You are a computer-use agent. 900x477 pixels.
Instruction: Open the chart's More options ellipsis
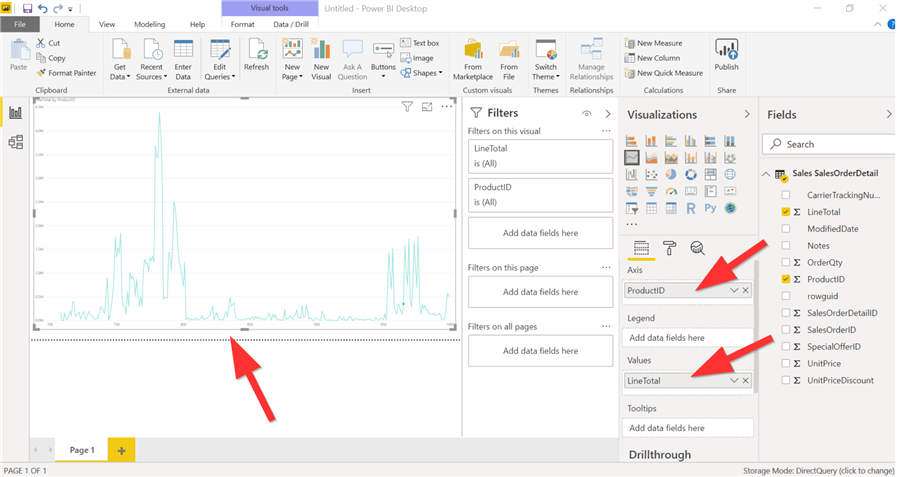(447, 107)
